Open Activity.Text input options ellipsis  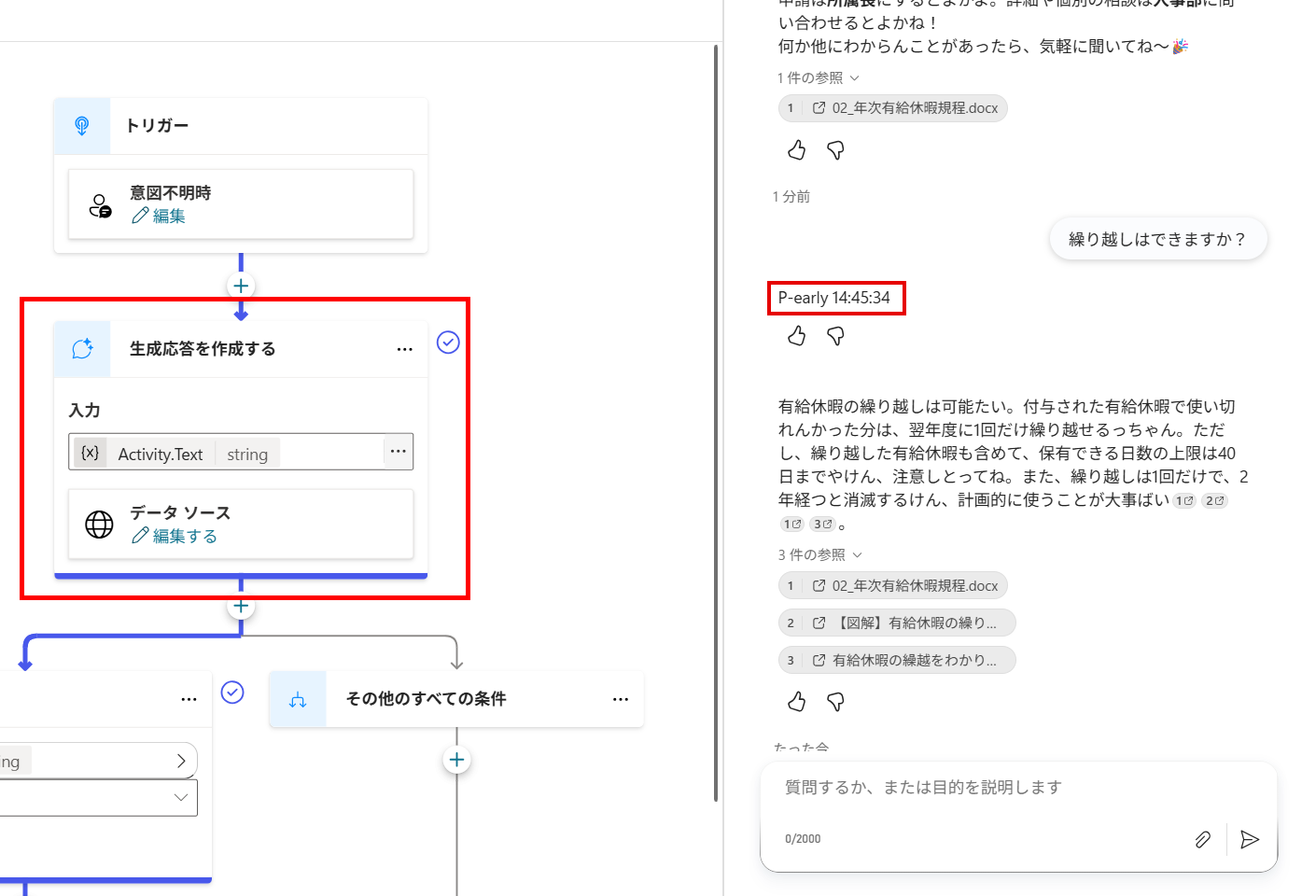pyautogui.click(x=399, y=451)
